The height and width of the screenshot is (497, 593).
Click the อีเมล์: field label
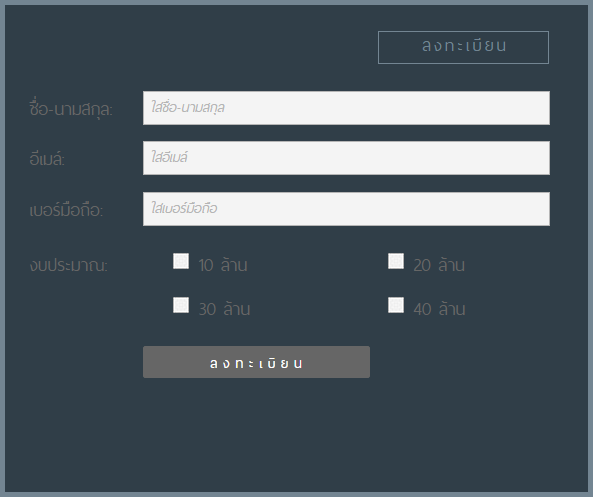click(47, 159)
